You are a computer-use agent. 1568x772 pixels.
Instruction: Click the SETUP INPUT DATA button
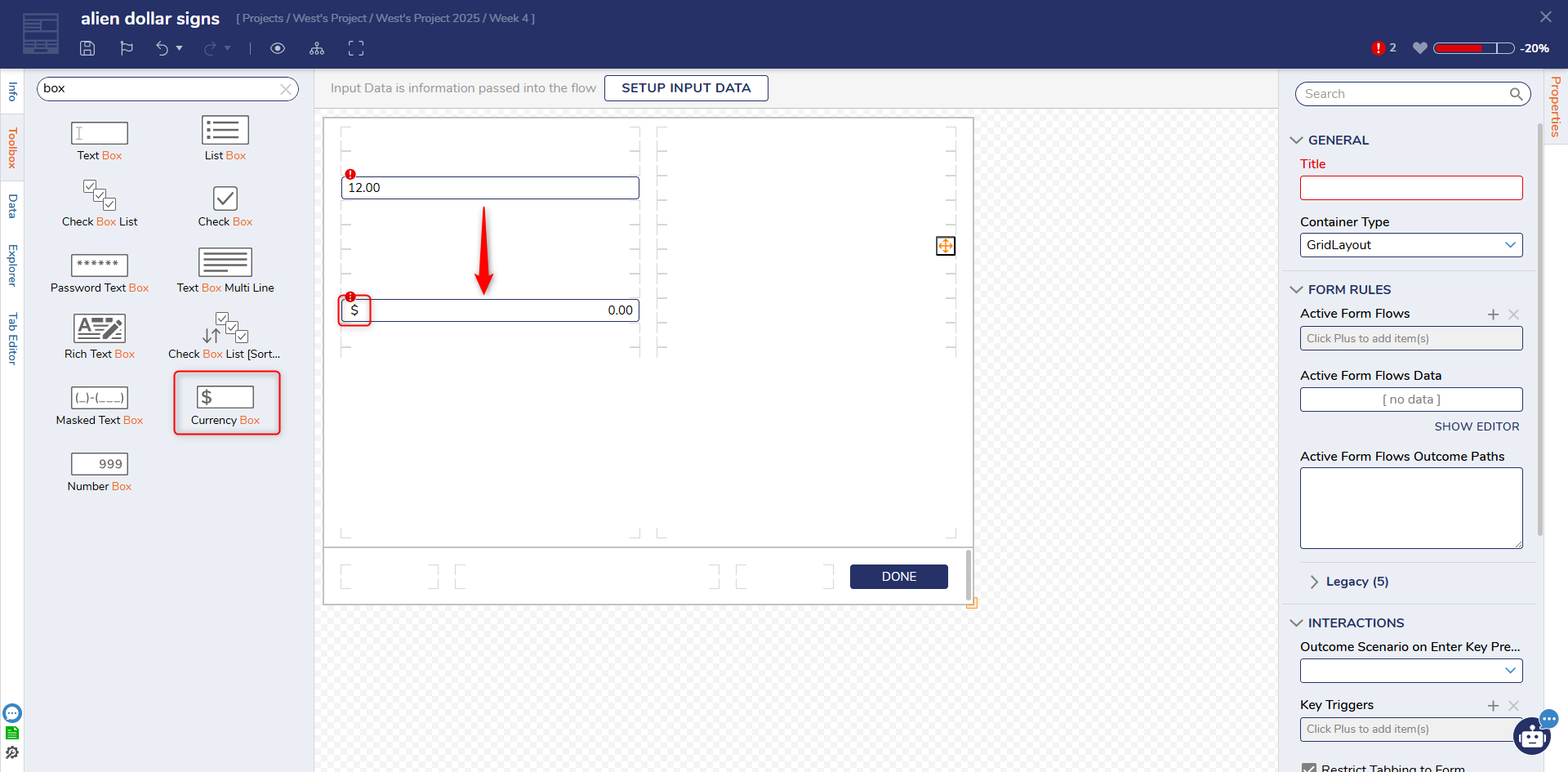coord(686,88)
